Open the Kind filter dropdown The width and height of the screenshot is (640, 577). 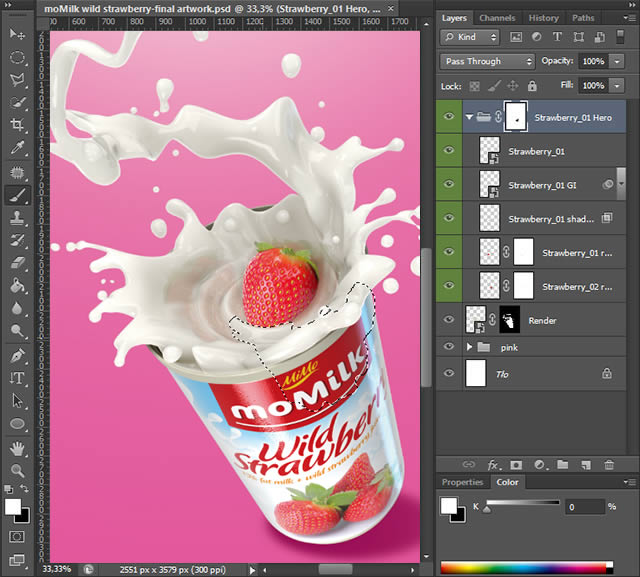[470, 37]
